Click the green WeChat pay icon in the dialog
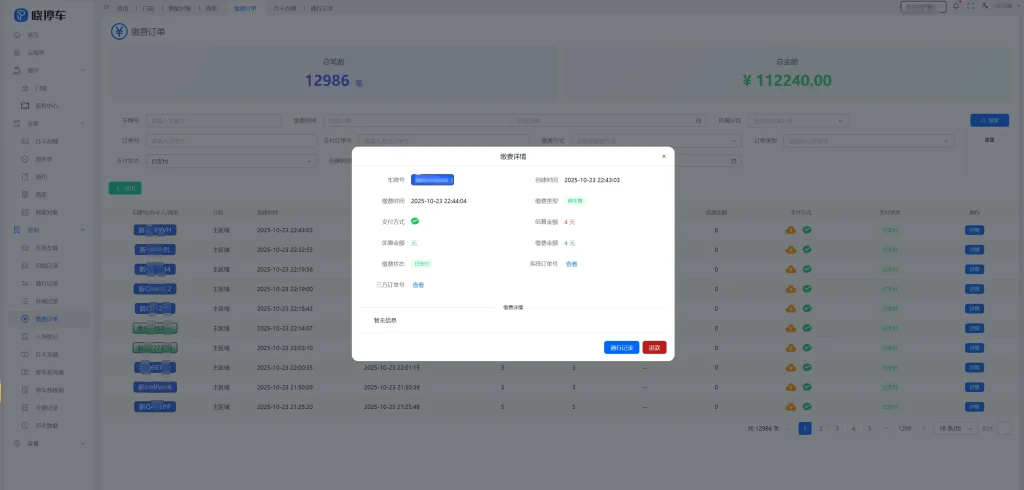Viewport: 1024px width, 490px height. pos(415,221)
